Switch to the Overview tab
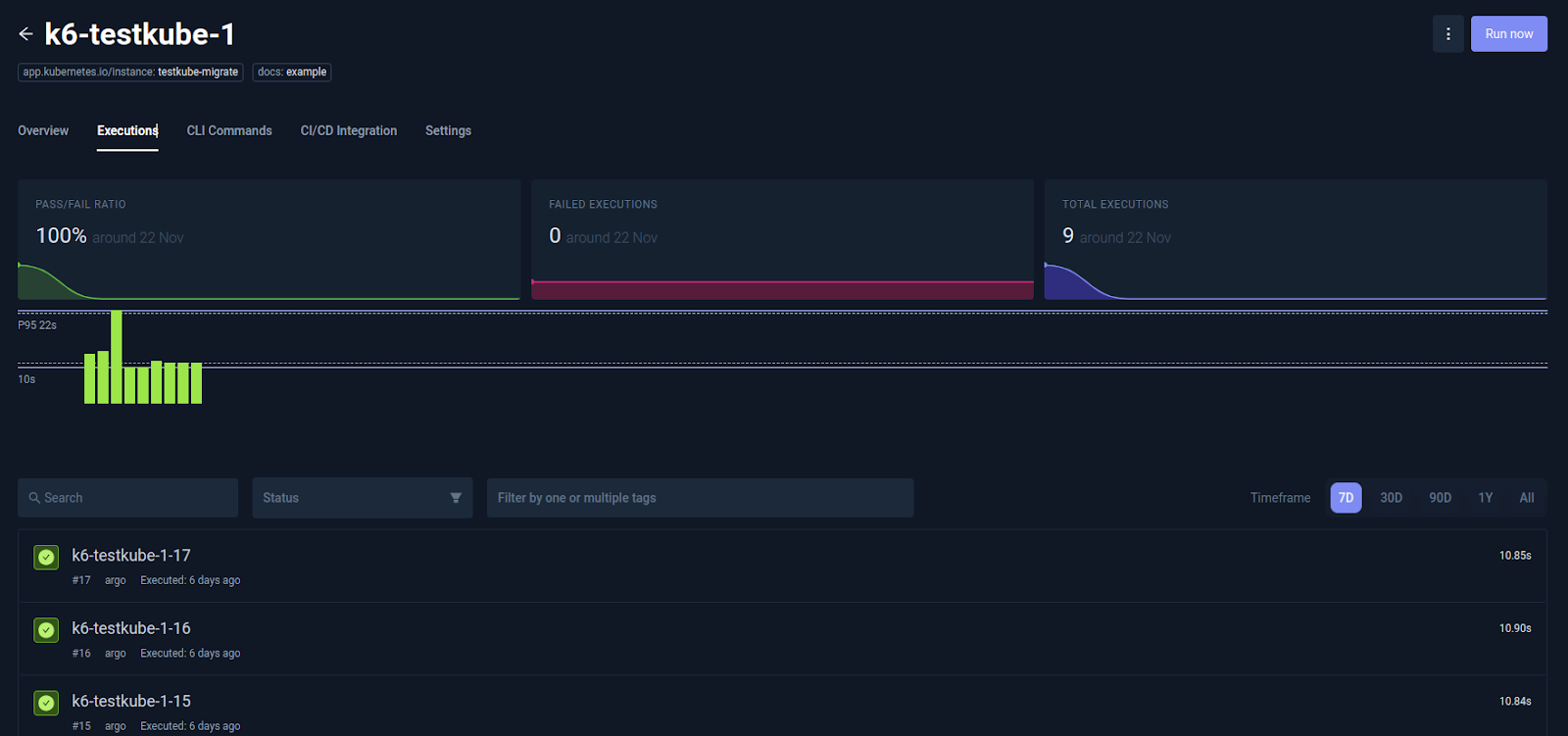The image size is (1568, 736). (x=43, y=130)
